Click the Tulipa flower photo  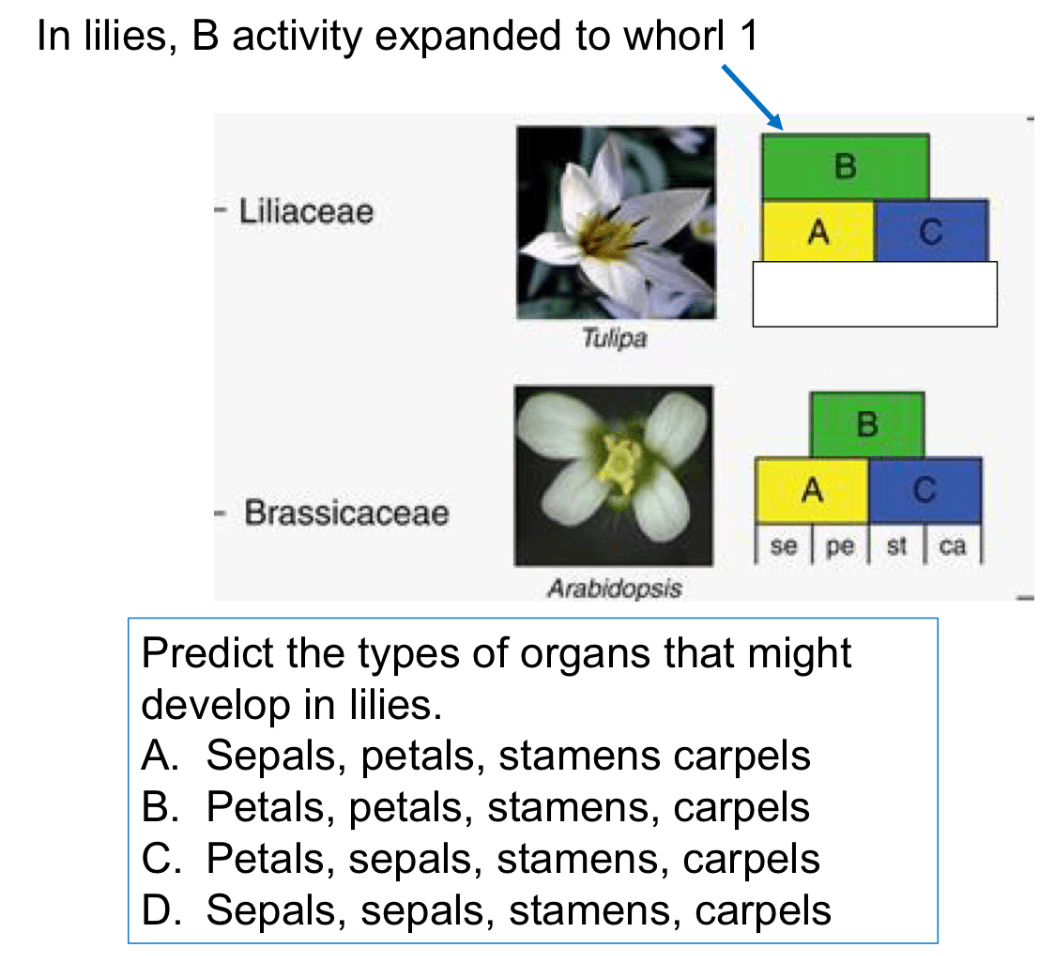tap(616, 223)
